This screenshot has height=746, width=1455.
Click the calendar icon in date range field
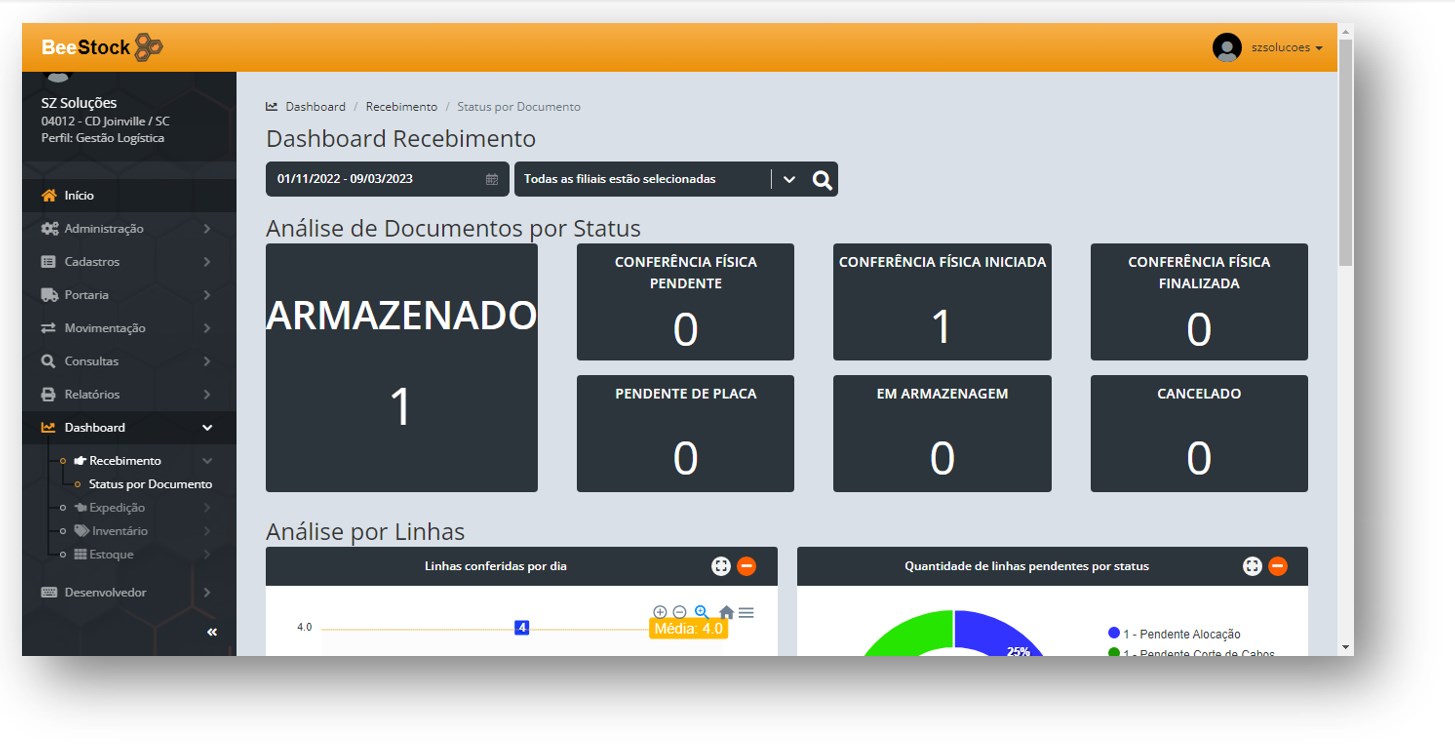click(x=491, y=180)
